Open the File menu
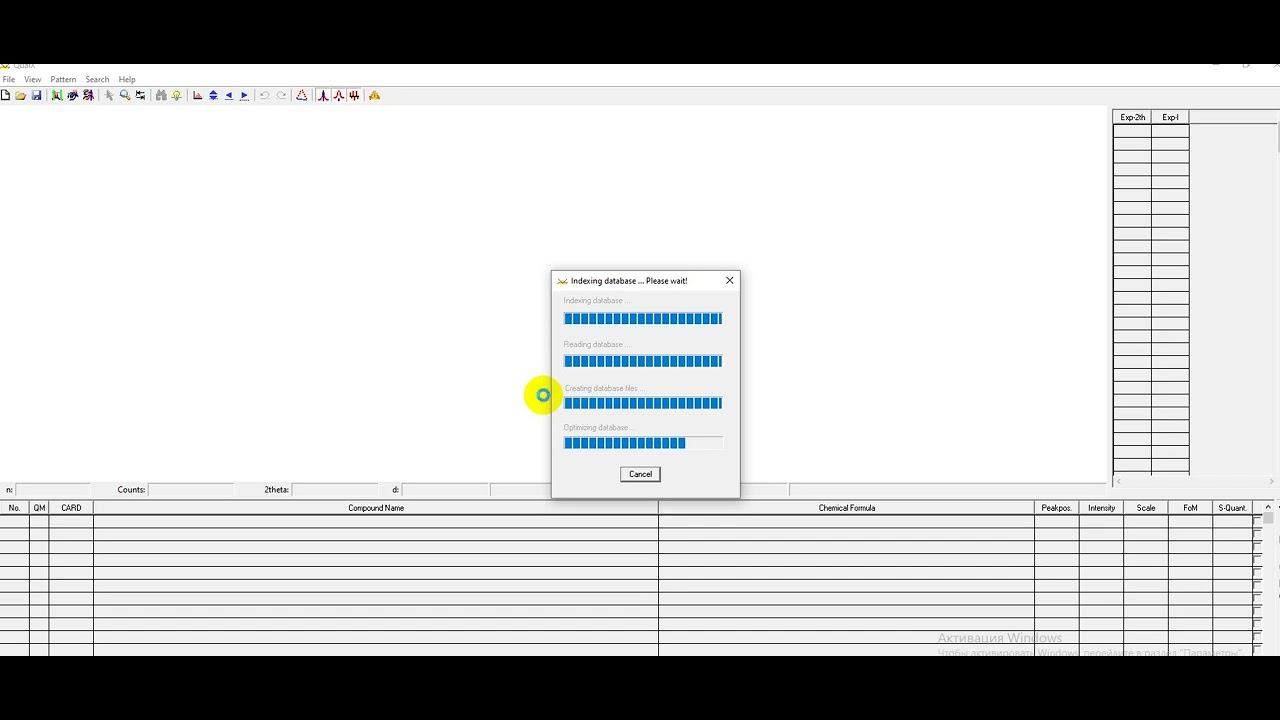 9,79
